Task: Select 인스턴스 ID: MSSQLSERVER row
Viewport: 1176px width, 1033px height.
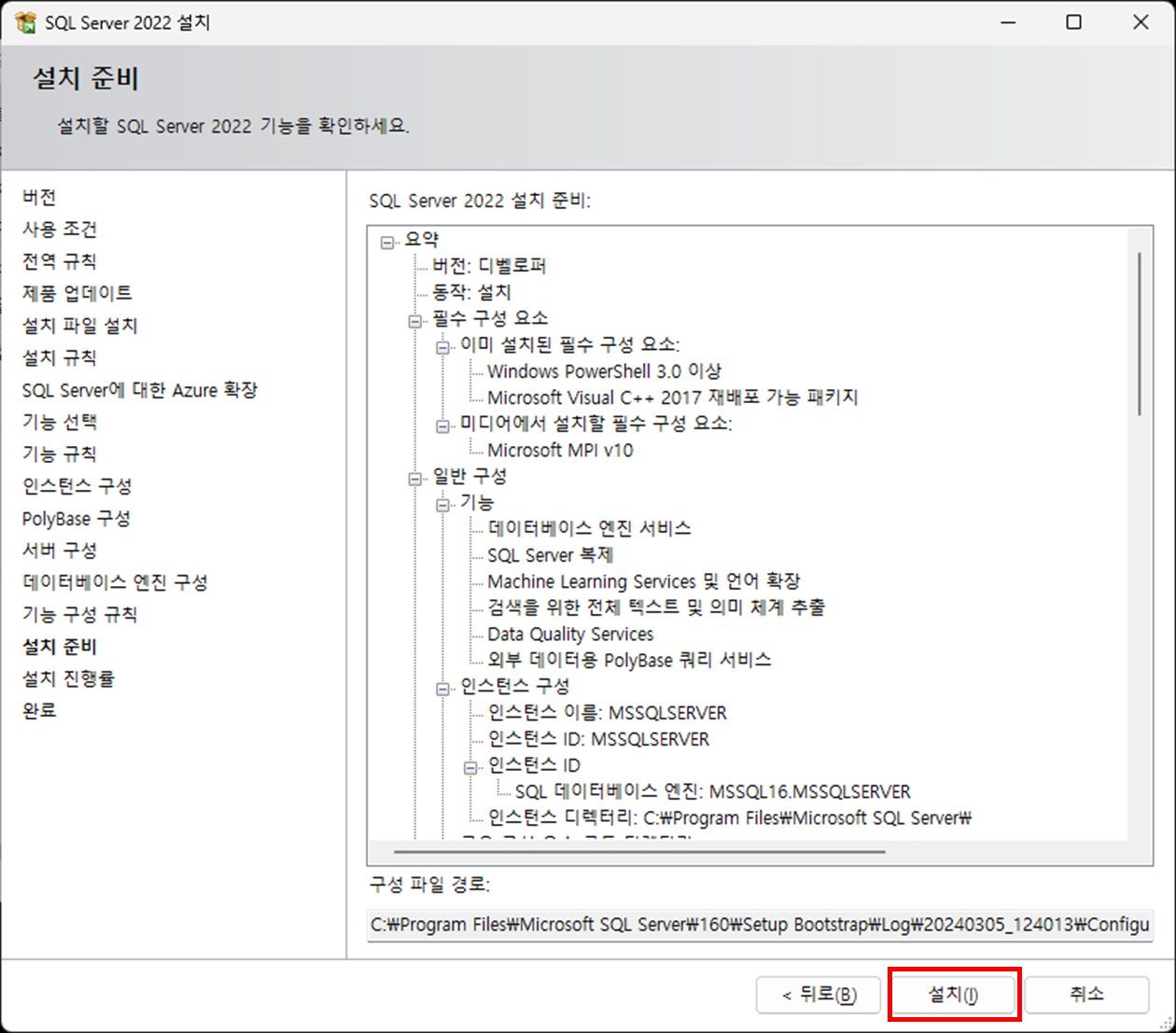Action: point(598,739)
